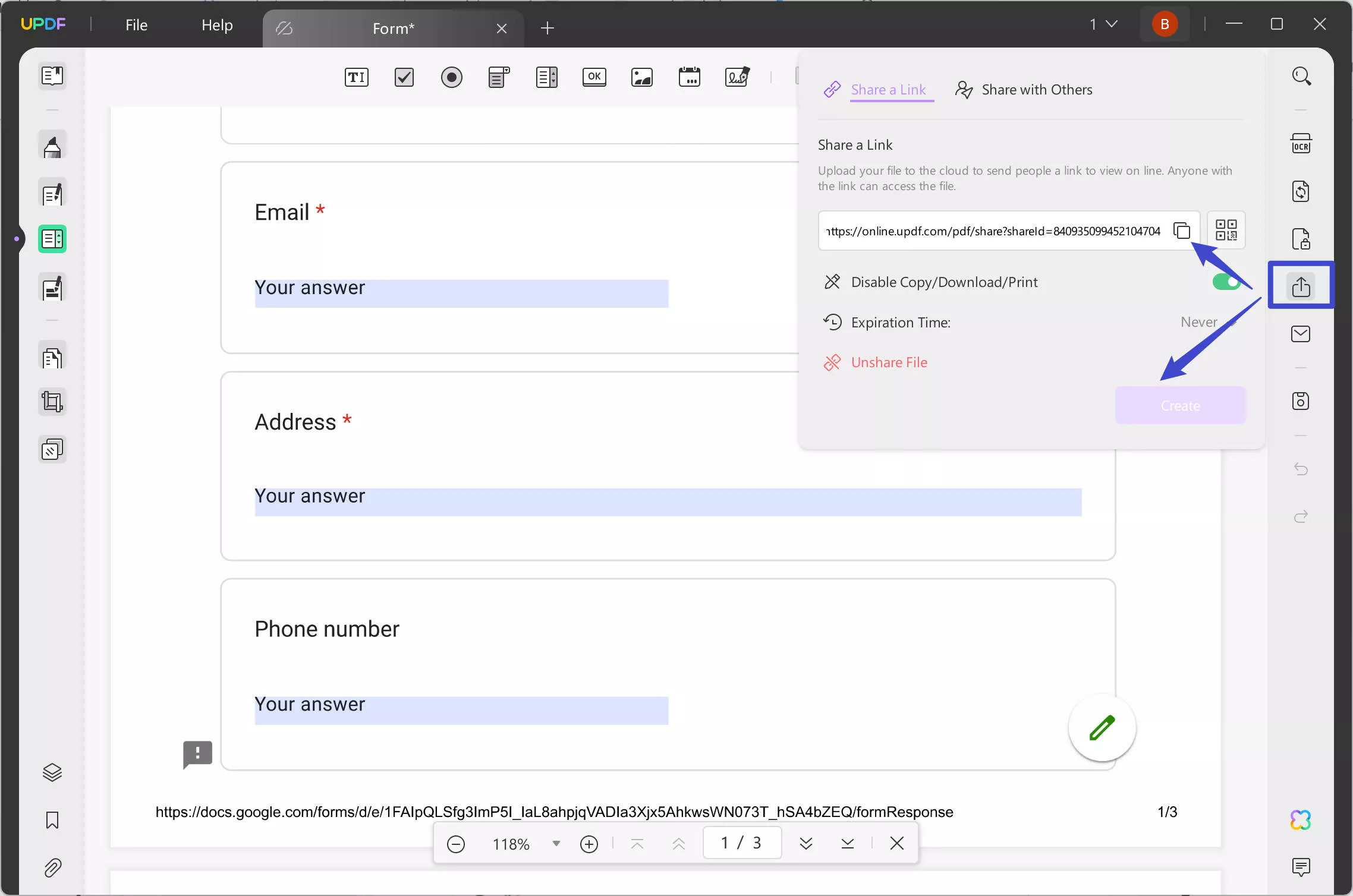Run OCR text recognition tool
This screenshot has height=896, width=1353.
click(1301, 144)
